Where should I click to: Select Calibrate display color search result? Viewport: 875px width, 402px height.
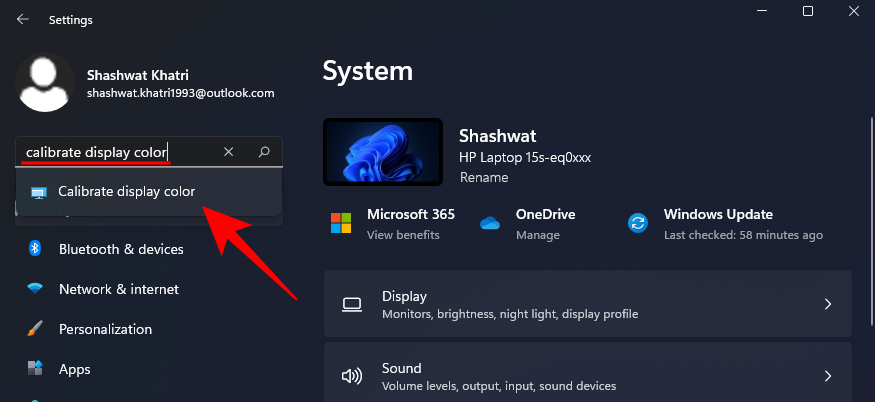(126, 191)
